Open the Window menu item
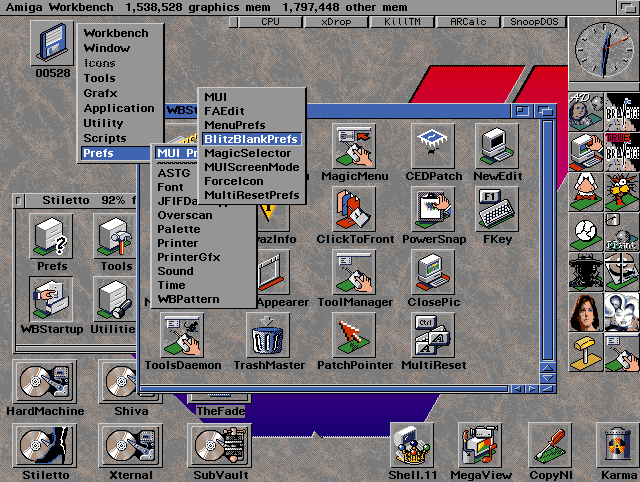The height and width of the screenshot is (482, 640). (107, 48)
